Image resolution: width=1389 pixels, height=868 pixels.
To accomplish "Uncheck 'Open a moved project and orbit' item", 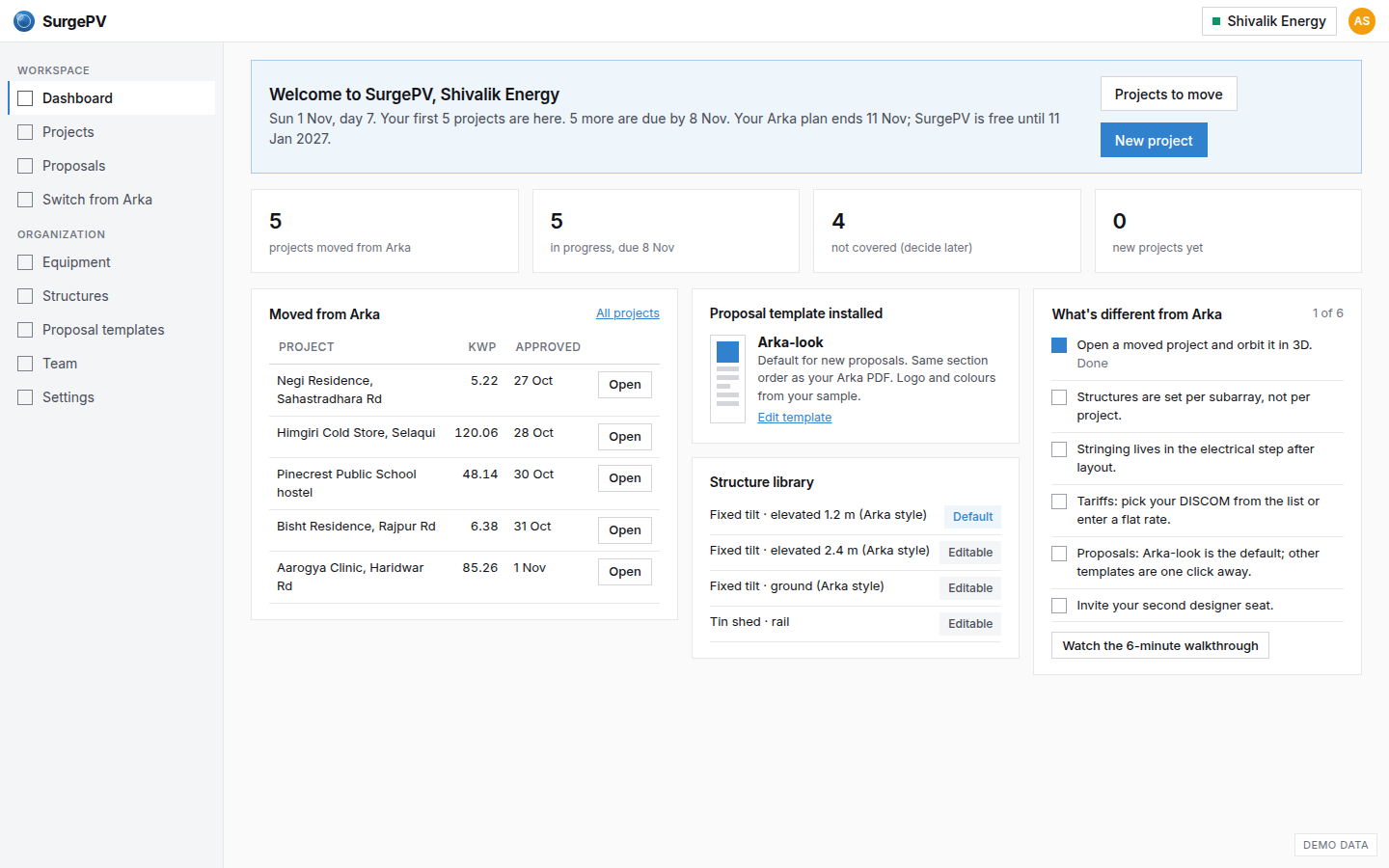I will pyautogui.click(x=1059, y=345).
